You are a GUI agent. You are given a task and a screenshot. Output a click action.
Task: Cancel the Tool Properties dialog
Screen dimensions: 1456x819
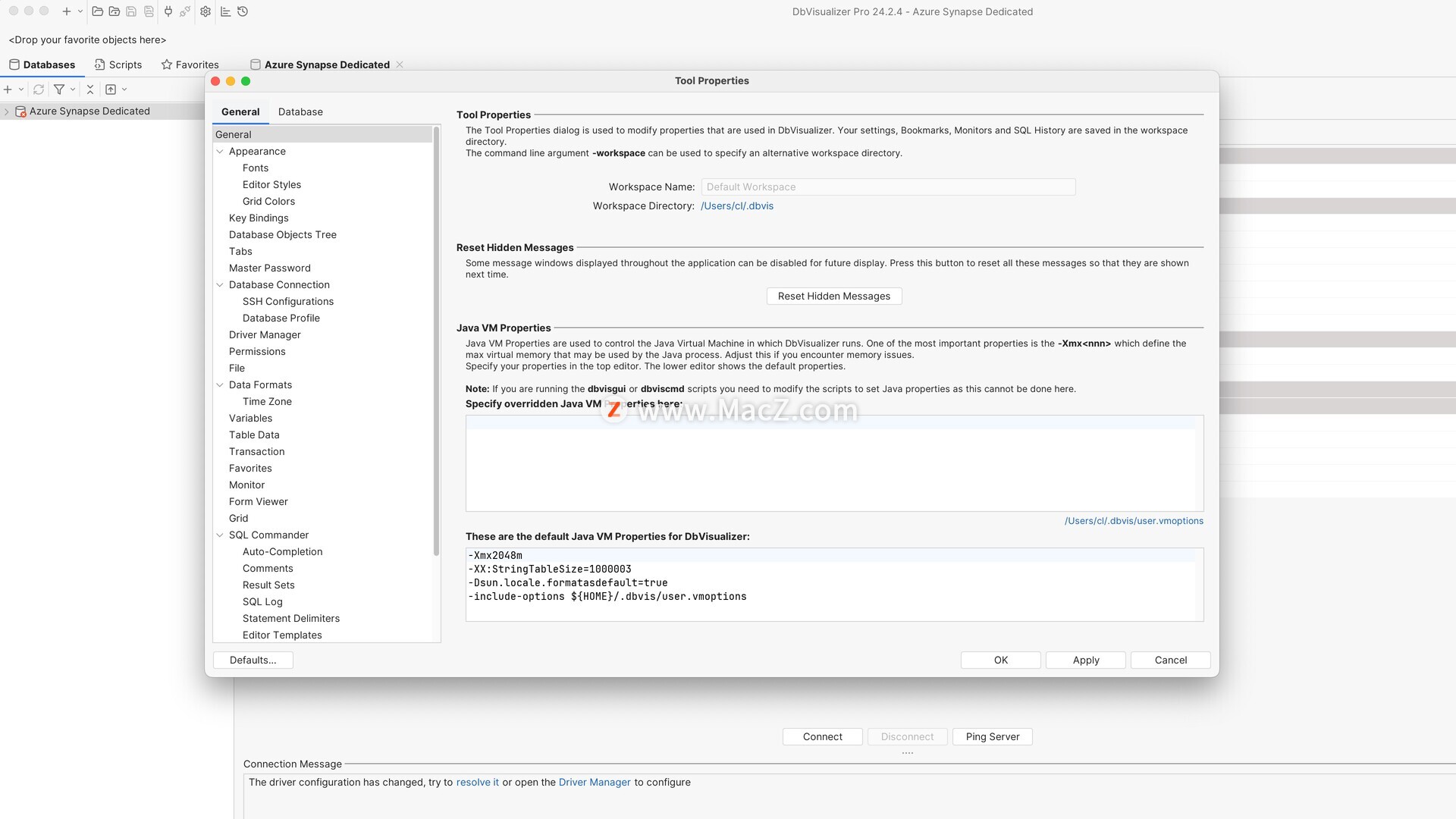pyautogui.click(x=1171, y=661)
